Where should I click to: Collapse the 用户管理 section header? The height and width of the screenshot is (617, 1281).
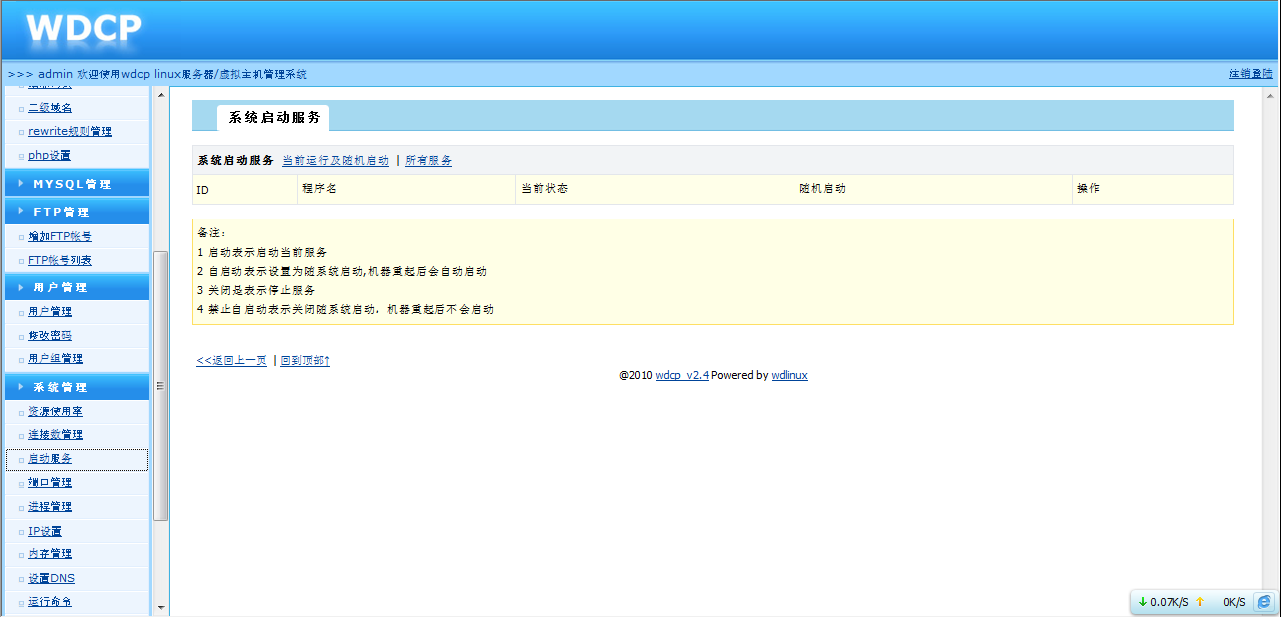77,287
